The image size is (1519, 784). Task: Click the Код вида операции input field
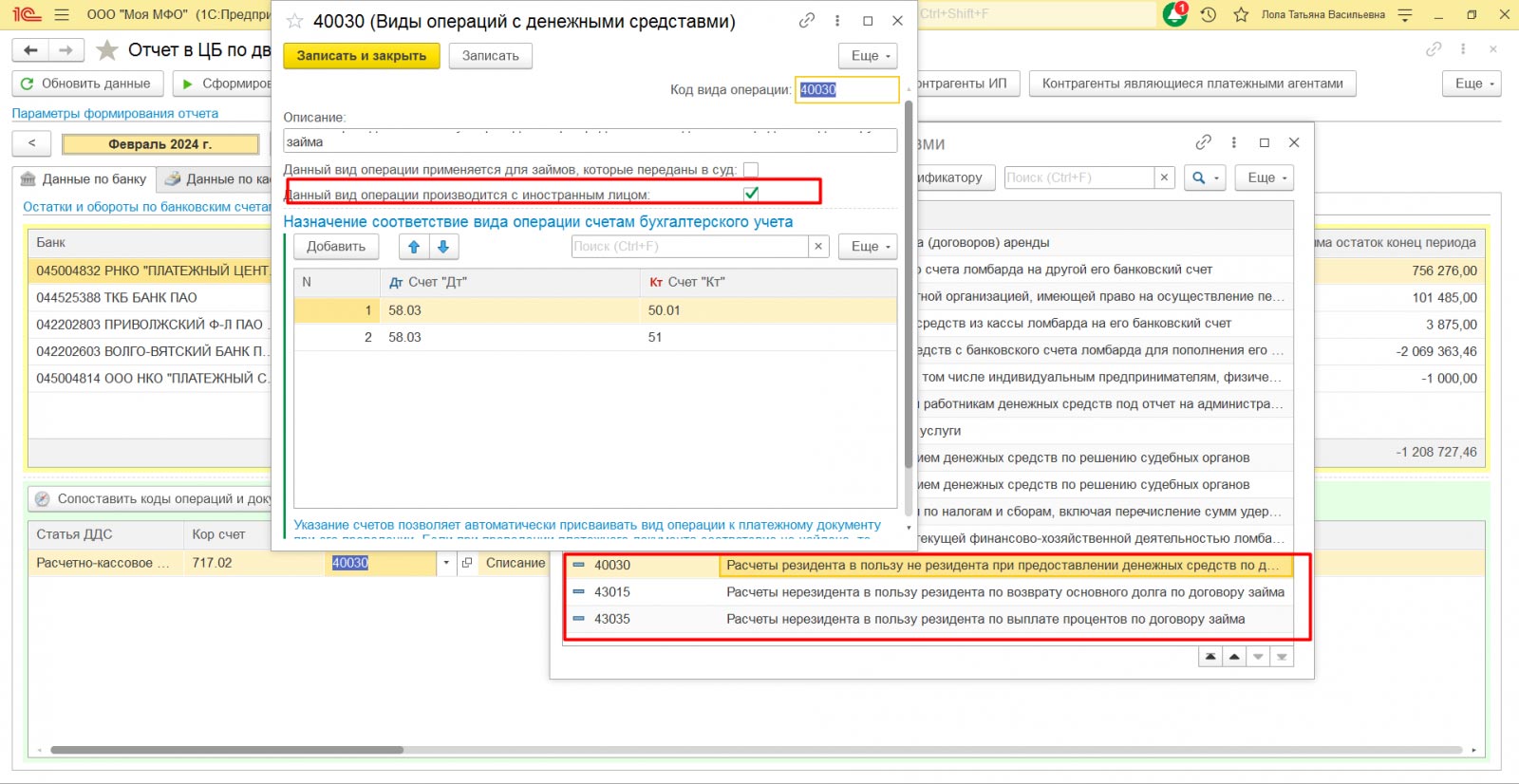coord(847,90)
